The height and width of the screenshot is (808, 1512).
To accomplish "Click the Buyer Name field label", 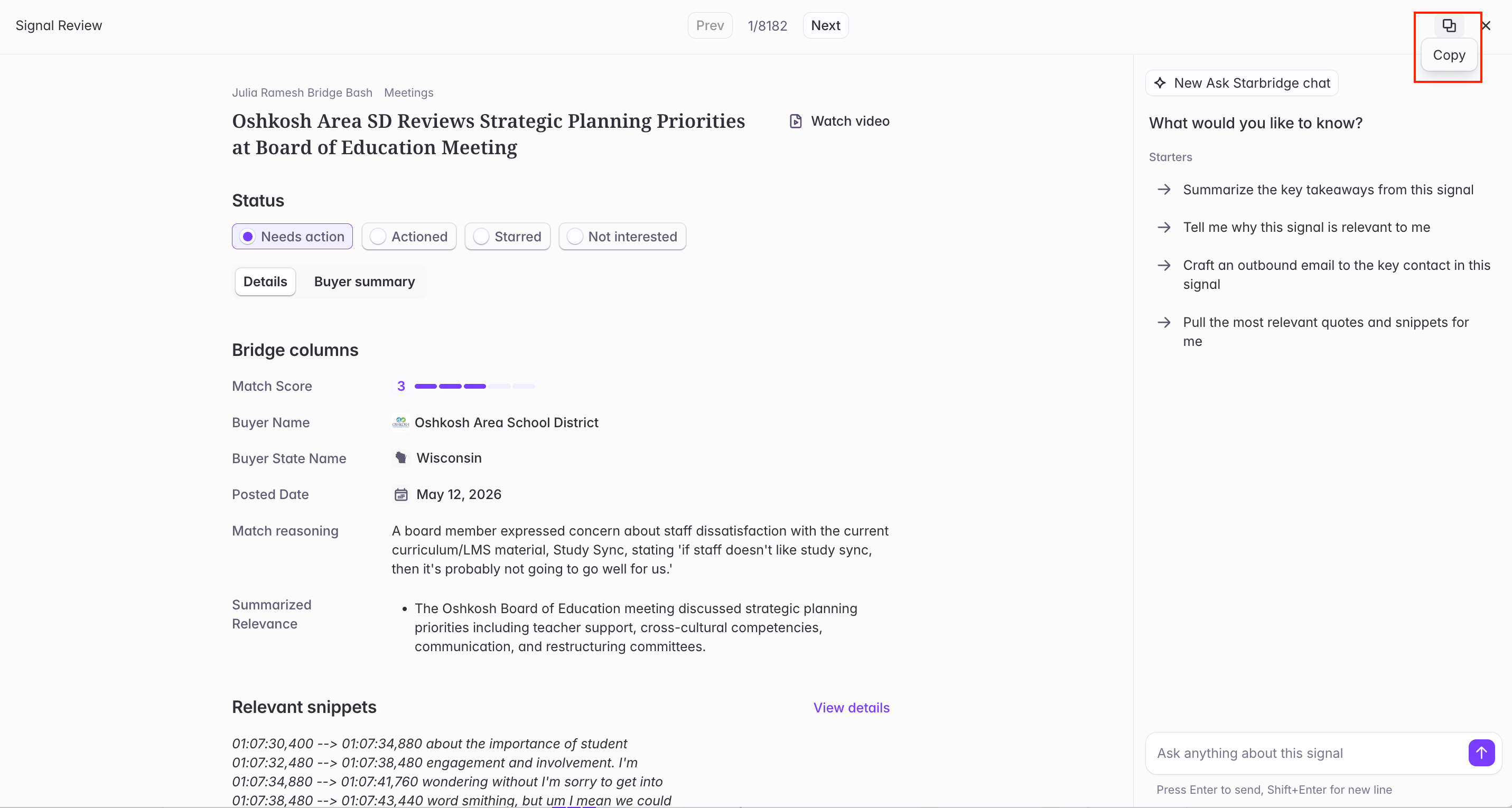I will coord(270,422).
